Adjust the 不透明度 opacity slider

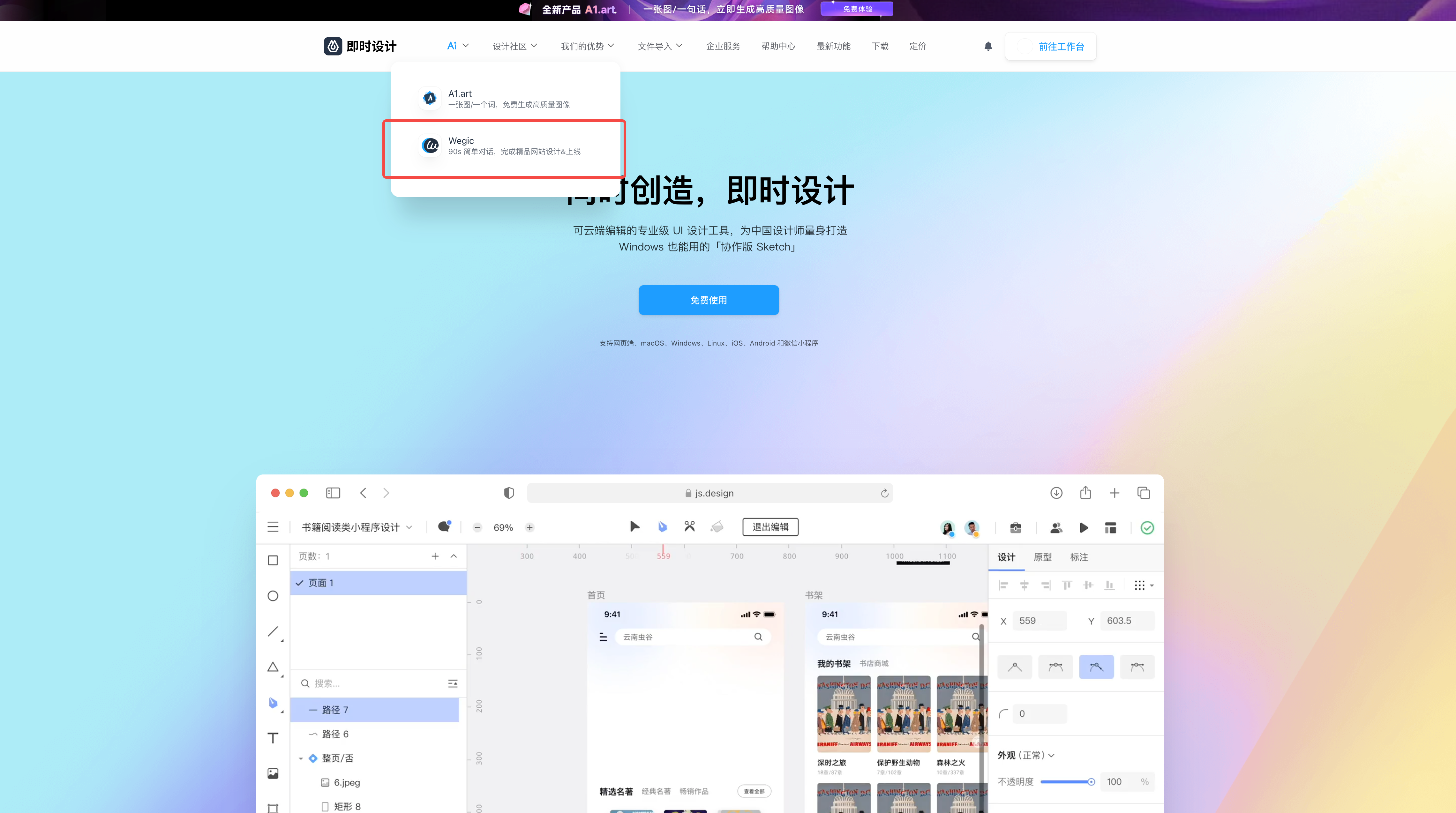[x=1091, y=782]
